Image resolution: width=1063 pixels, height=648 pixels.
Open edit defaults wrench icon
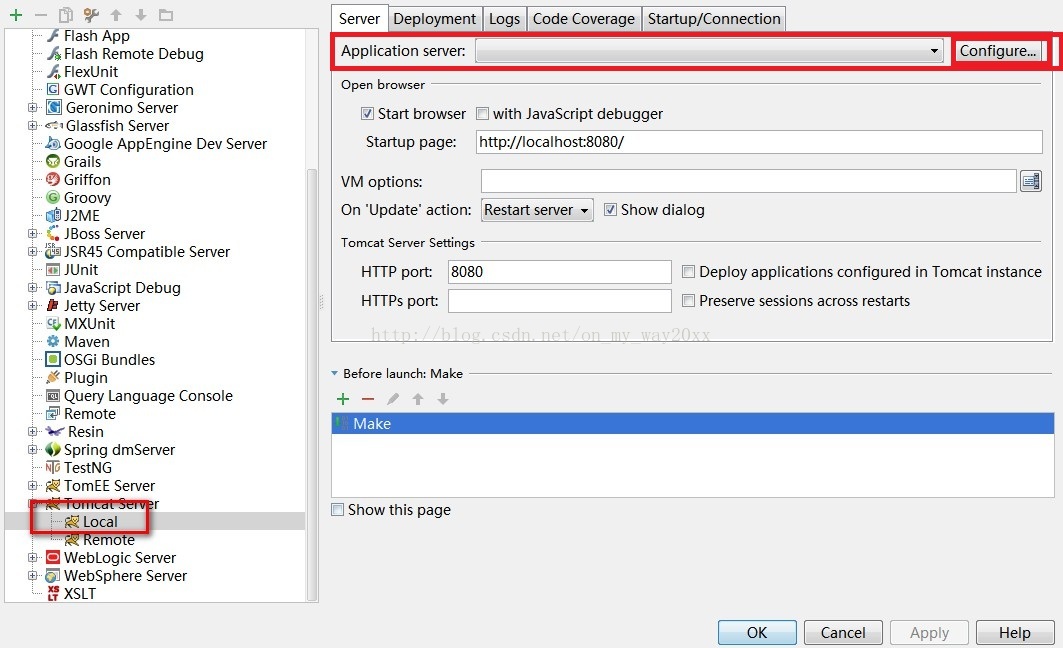[x=91, y=15]
